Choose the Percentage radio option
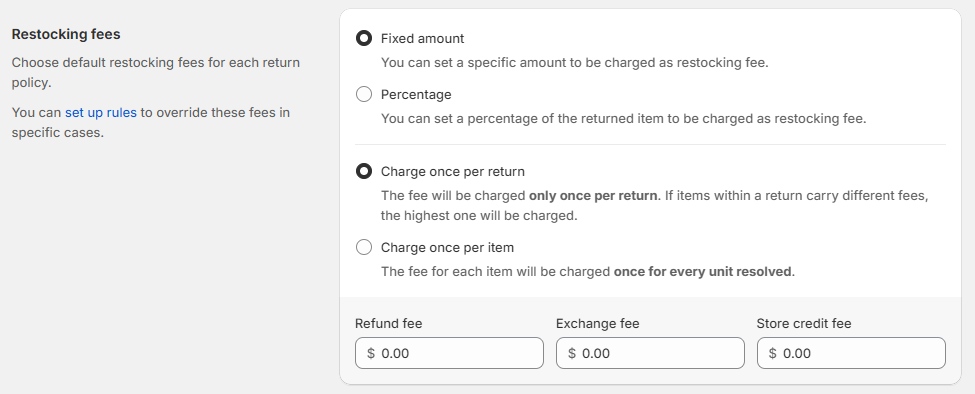 pyautogui.click(x=364, y=94)
